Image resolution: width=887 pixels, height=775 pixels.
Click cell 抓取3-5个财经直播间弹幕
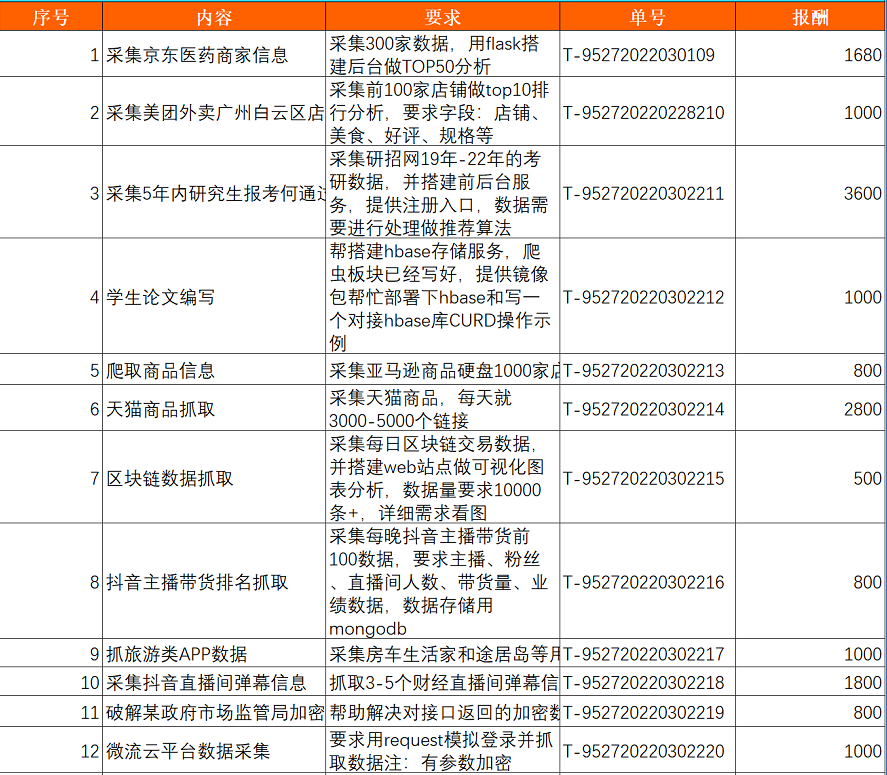coord(442,682)
